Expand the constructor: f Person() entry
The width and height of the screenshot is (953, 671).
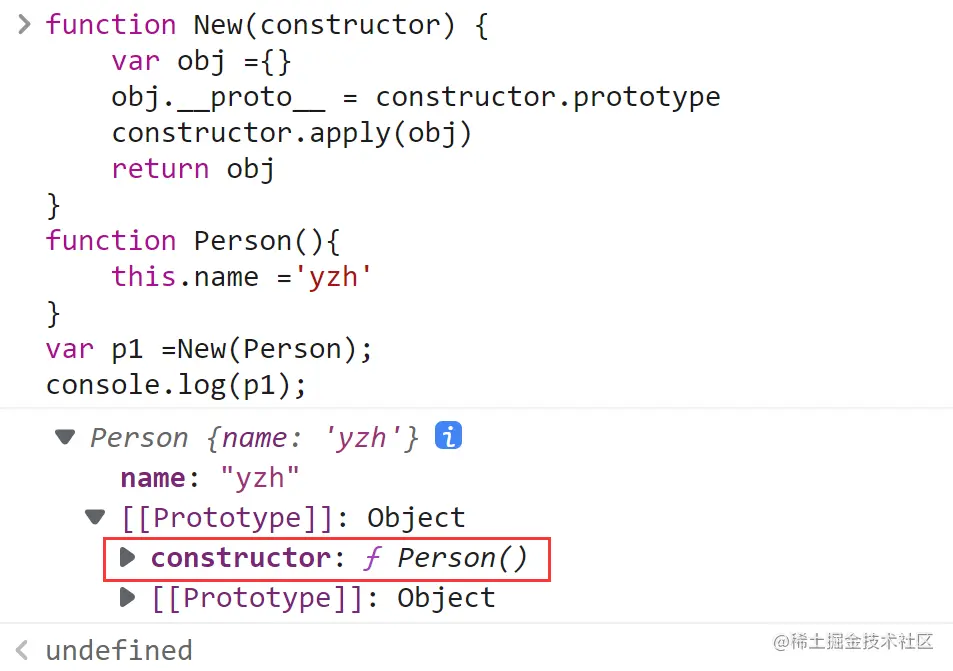click(127, 557)
